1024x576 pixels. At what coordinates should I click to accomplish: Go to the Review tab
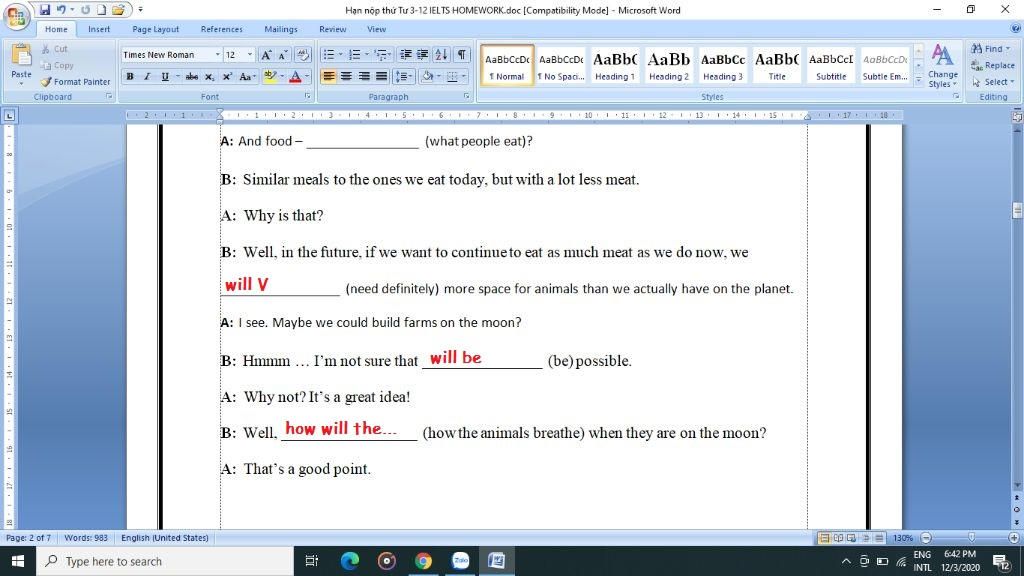(x=332, y=29)
